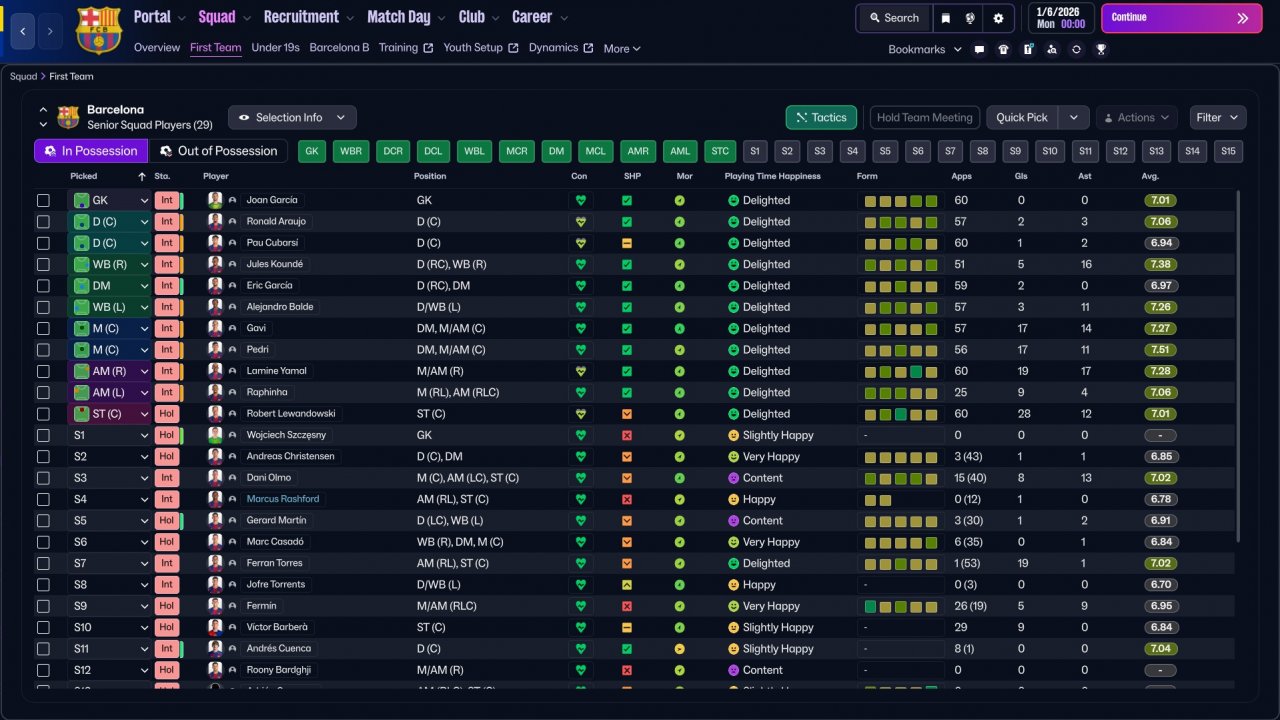The width and height of the screenshot is (1280, 720).
Task: Tick the checkbox for Dani Olmo
Action: tap(43, 478)
